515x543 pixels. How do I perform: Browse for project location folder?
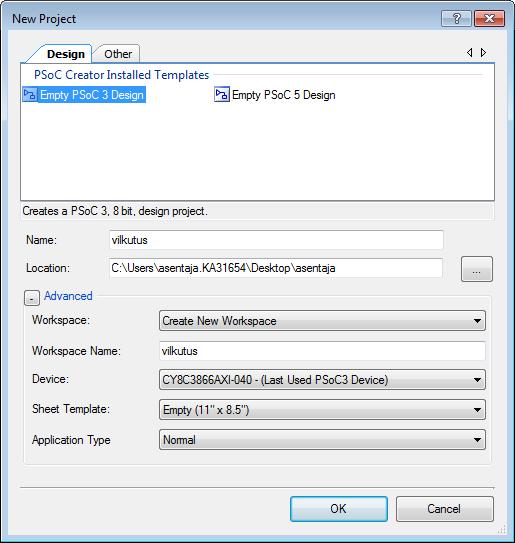[477, 269]
